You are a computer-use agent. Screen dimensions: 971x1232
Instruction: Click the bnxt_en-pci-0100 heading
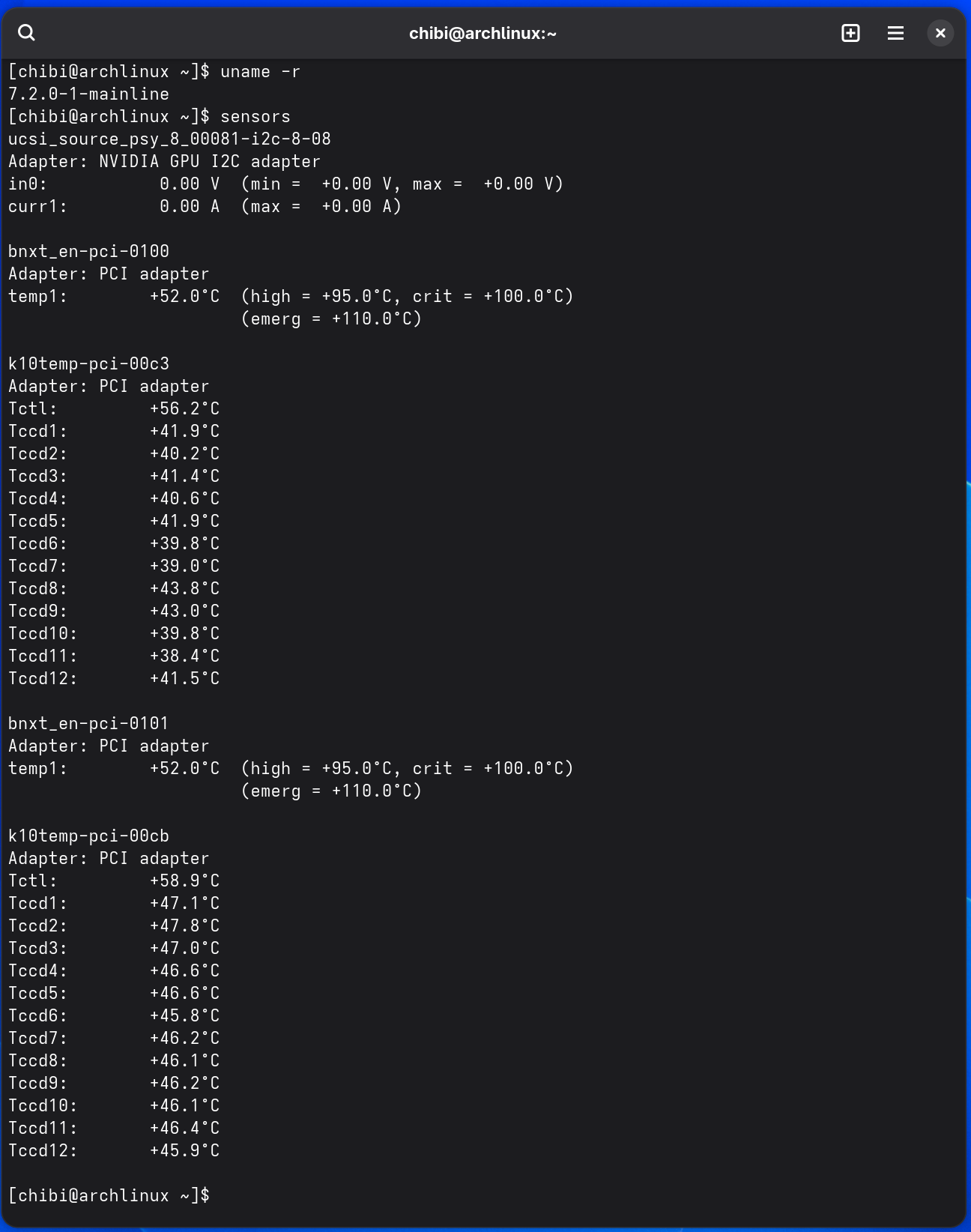88,252
